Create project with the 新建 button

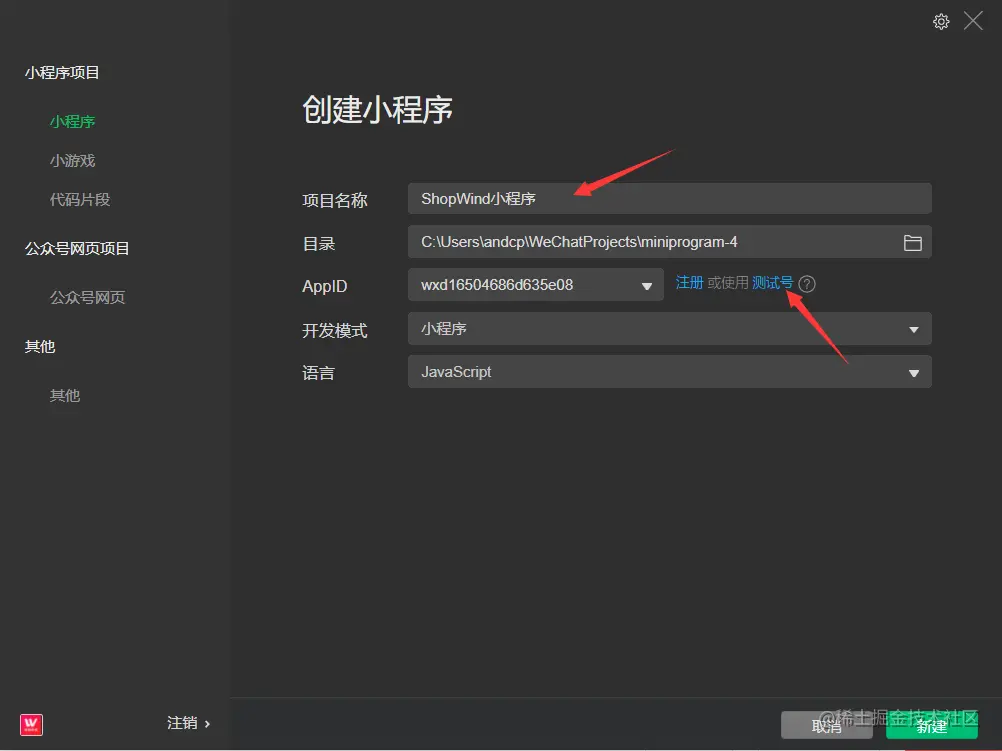[931, 725]
